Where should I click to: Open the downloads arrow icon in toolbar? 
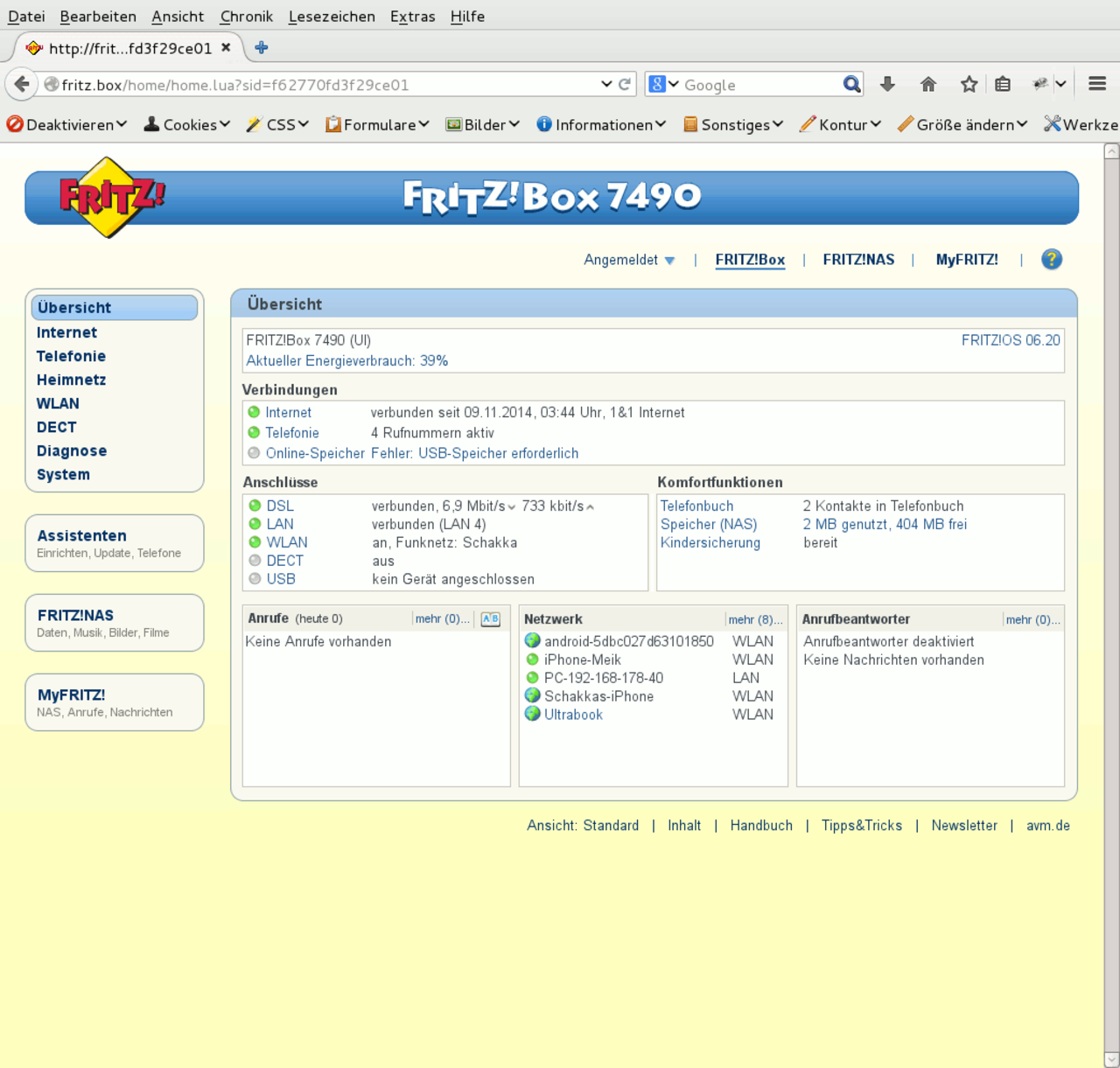pyautogui.click(x=887, y=84)
